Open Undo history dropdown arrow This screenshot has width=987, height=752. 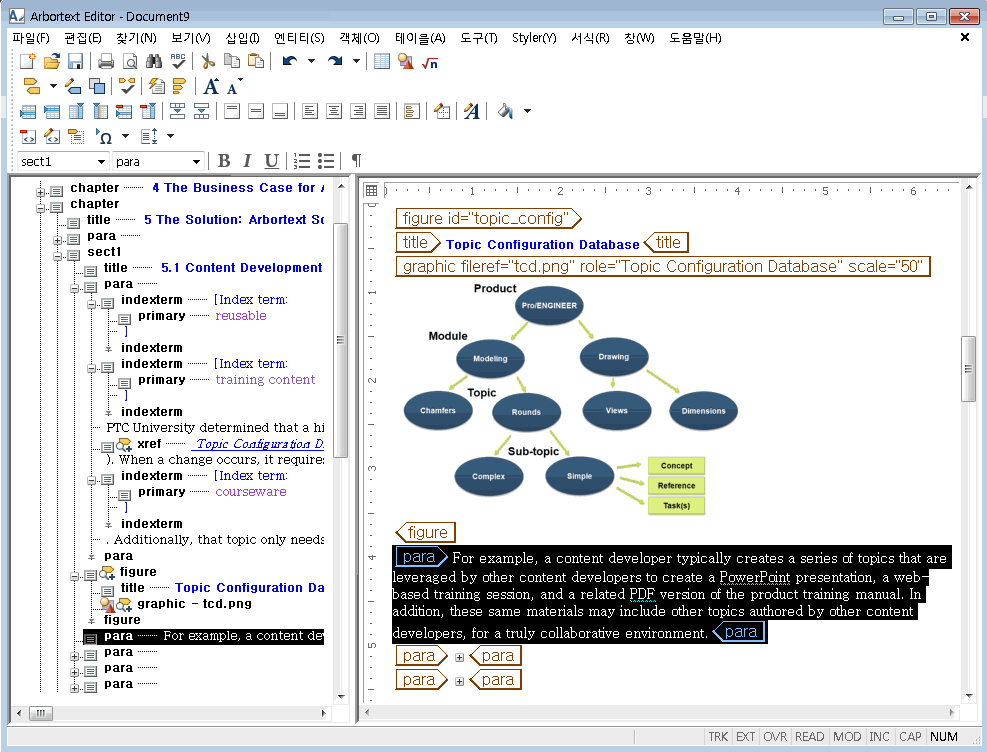click(x=311, y=61)
